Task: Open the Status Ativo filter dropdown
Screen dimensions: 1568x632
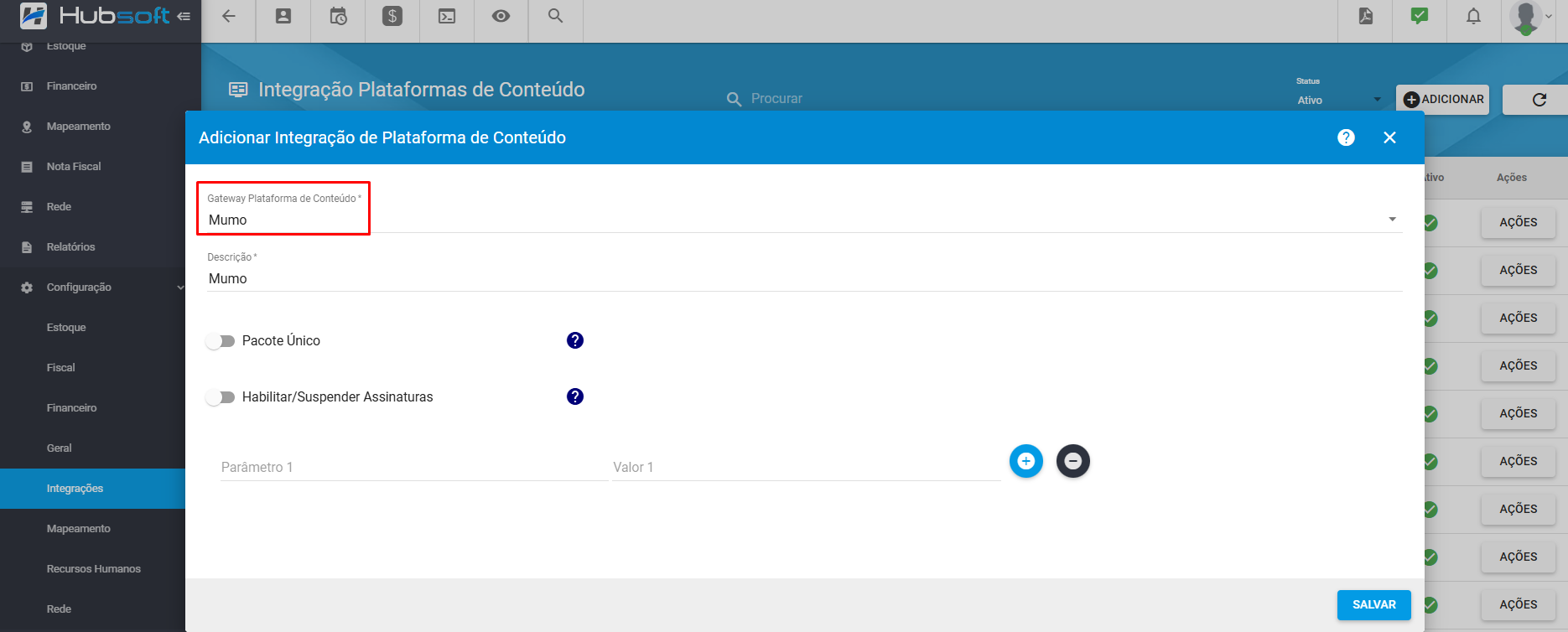Action: pos(1338,100)
